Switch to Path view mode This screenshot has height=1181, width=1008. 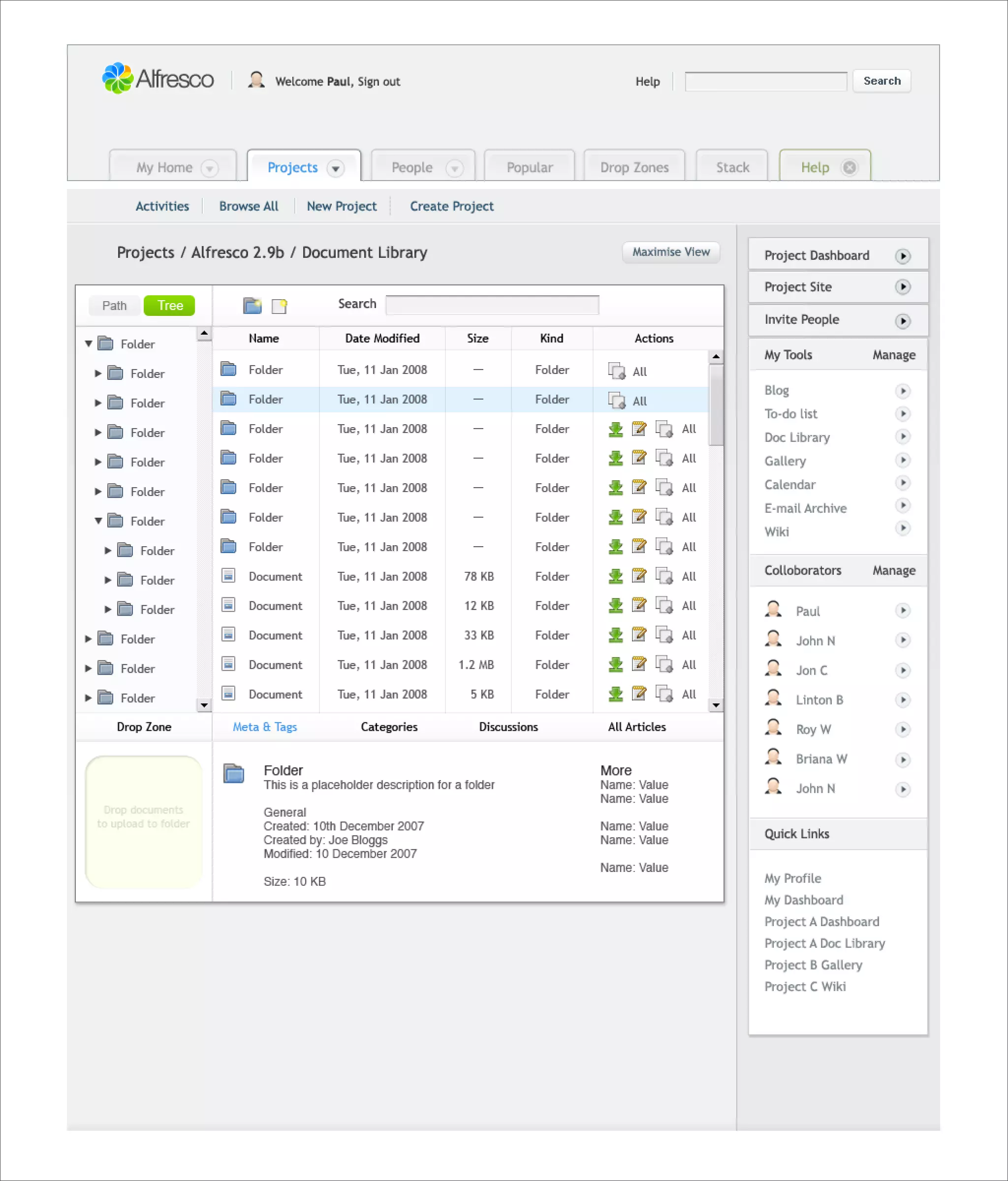pyautogui.click(x=115, y=306)
